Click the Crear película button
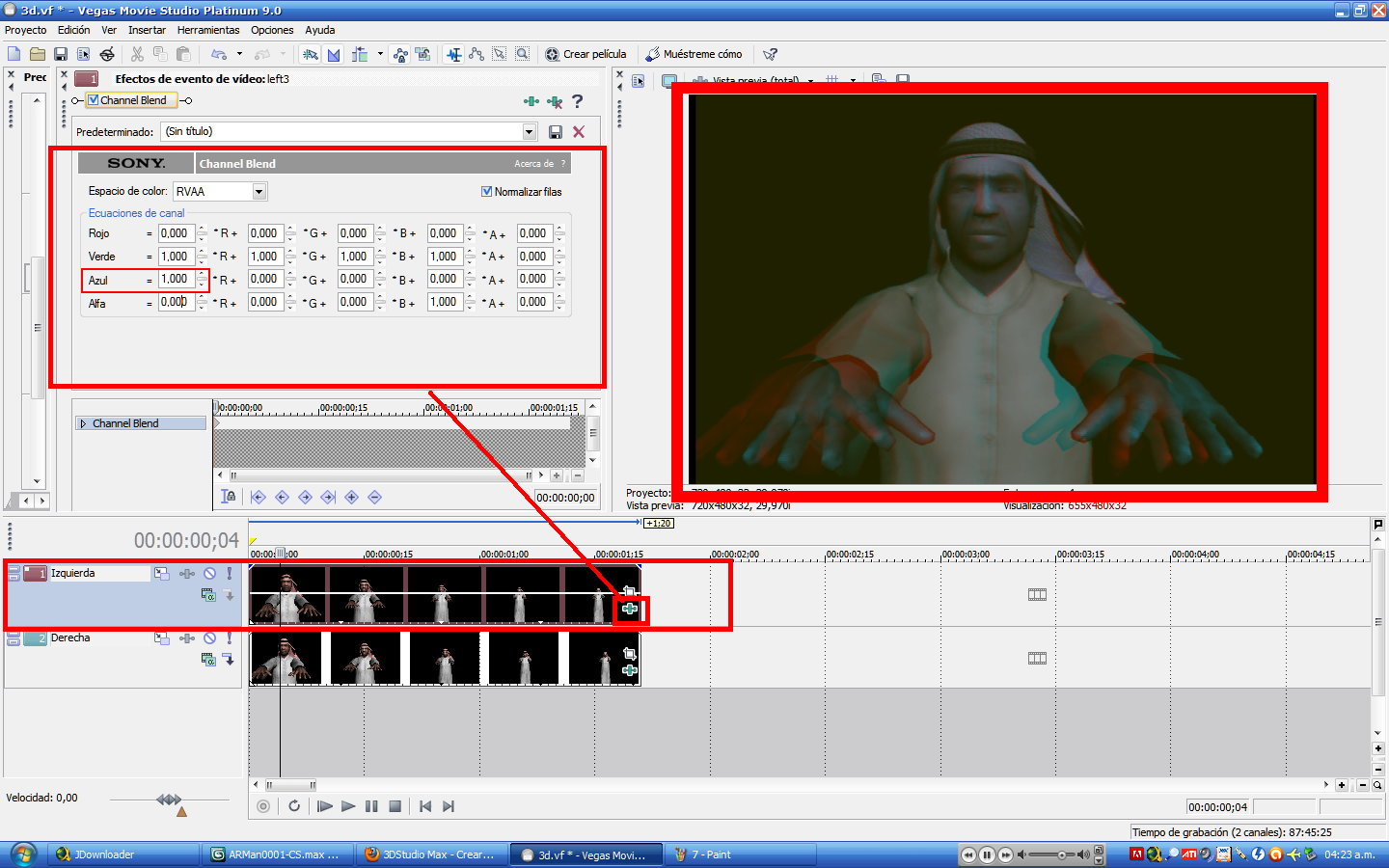Viewport: 1389px width, 868px height. point(586,54)
